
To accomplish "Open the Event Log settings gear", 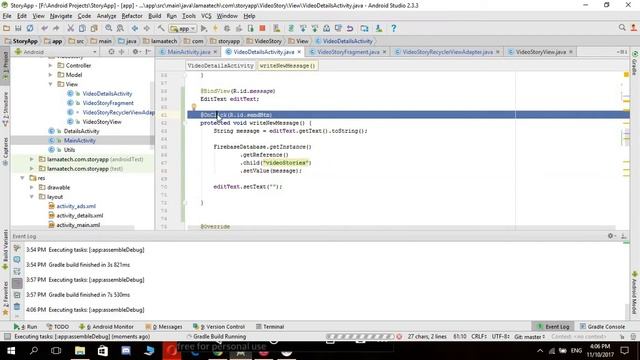I will (x=611, y=236).
